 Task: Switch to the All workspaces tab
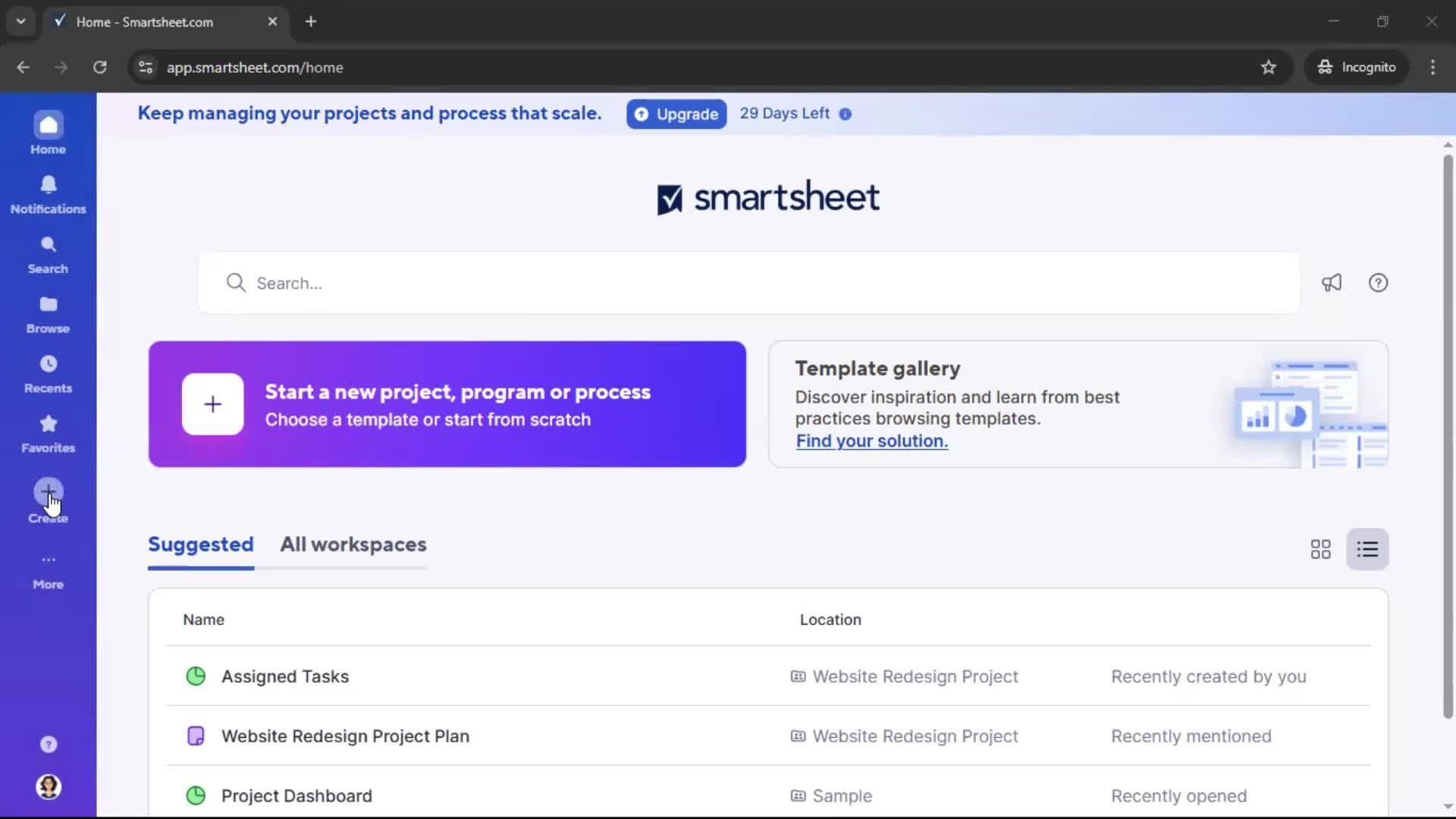click(x=353, y=544)
